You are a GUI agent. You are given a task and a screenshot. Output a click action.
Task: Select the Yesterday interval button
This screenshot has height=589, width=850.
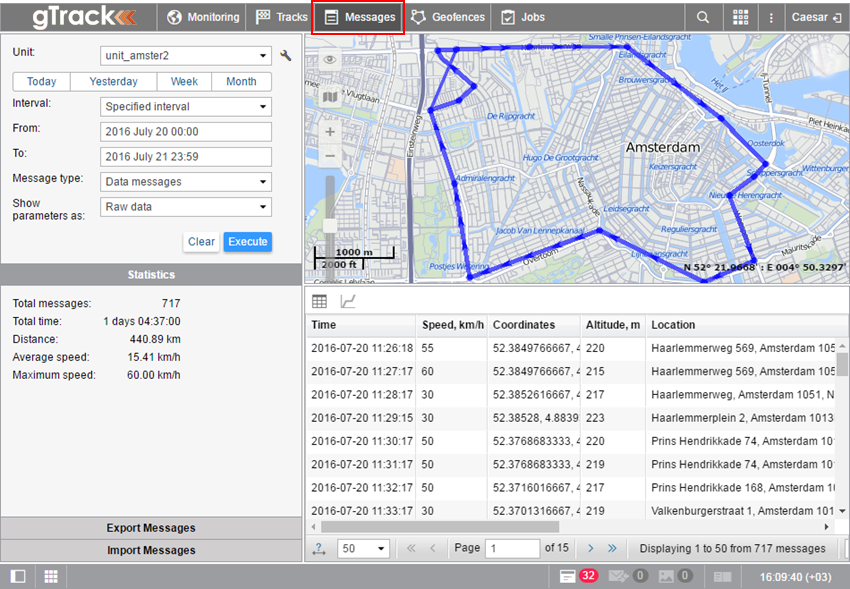pos(113,81)
